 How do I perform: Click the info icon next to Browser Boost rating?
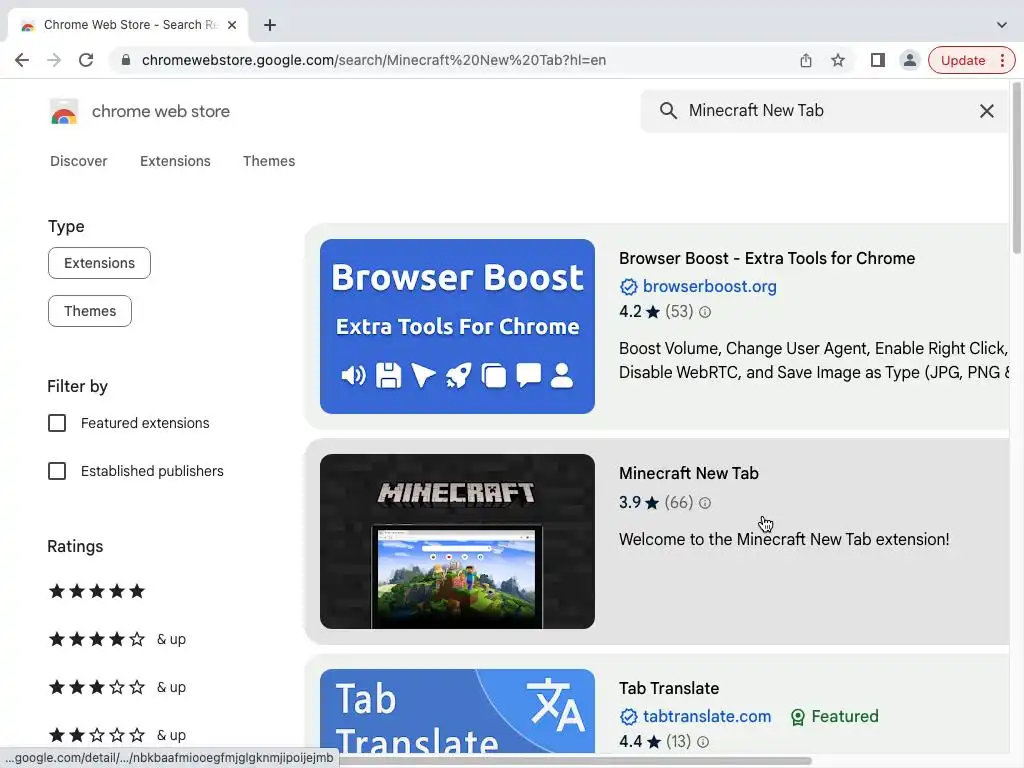coord(705,312)
